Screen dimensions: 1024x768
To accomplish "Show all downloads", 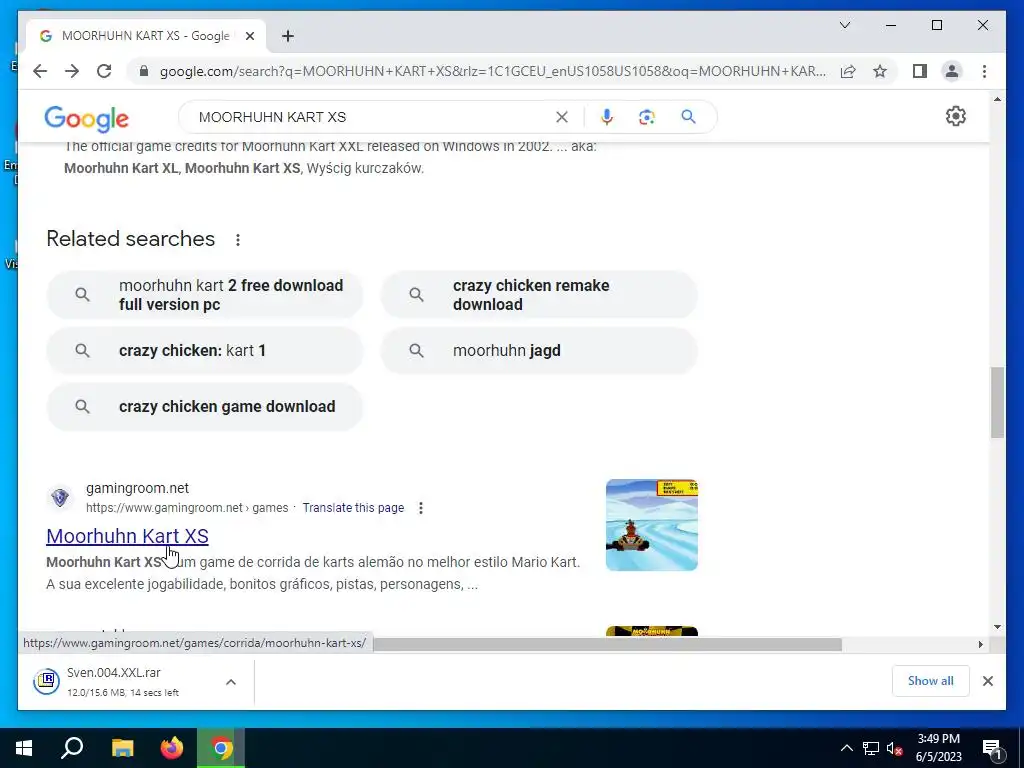I will 930,681.
